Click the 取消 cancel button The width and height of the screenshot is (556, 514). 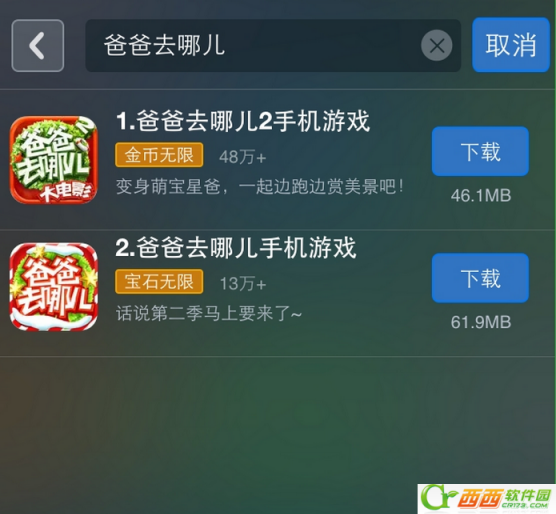point(511,45)
